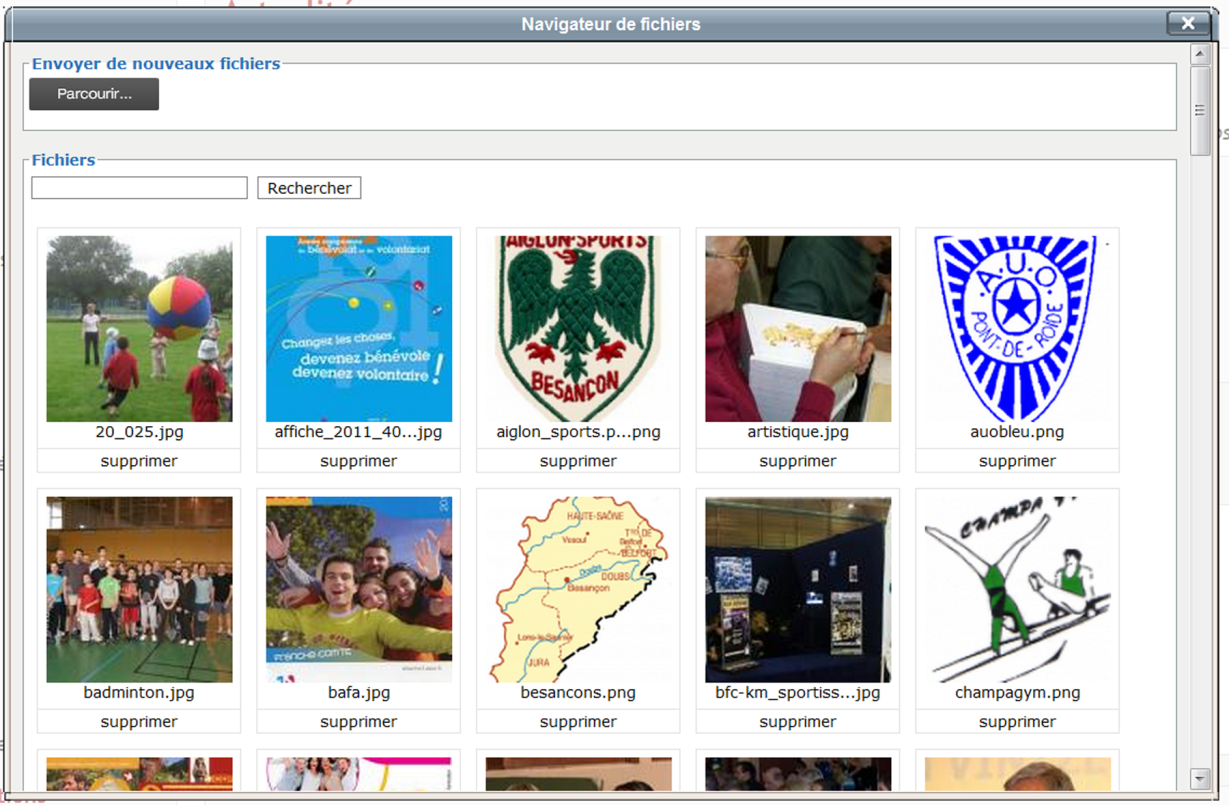Click supprimer under bafa.jpg
This screenshot has width=1229, height=805.
359,721
